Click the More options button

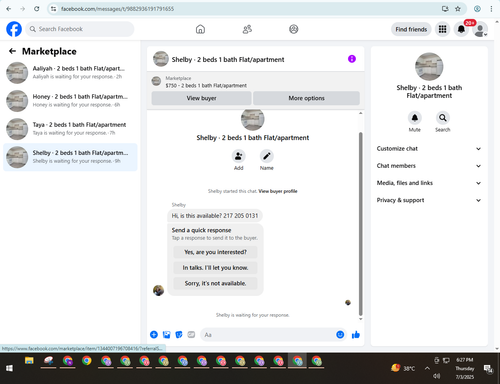306,98
